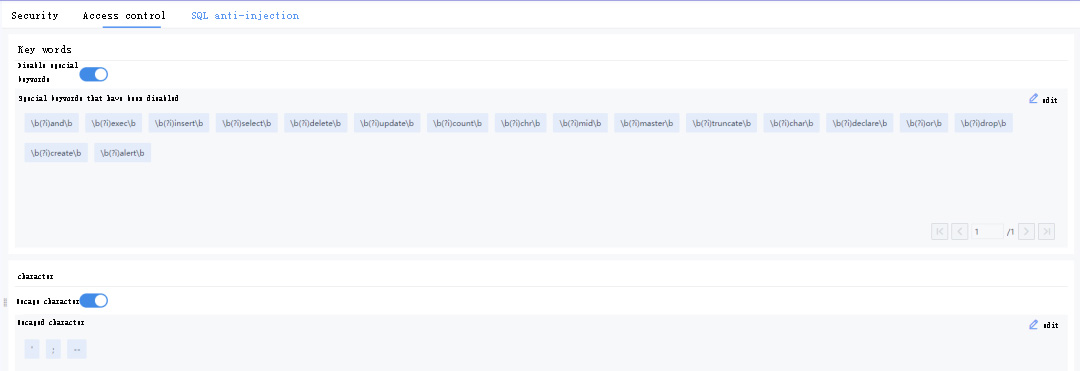Select the semicolon escaped character tag
Screen dimensions: 1080x371
click(53, 349)
